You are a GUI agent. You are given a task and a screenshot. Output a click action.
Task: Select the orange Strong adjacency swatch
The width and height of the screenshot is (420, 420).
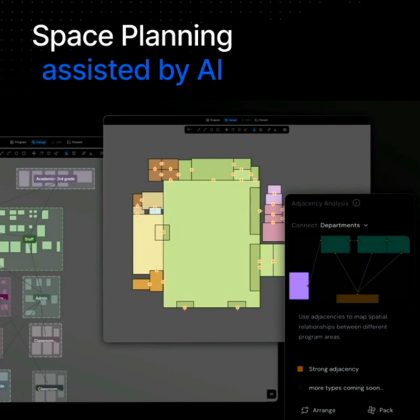point(300,369)
